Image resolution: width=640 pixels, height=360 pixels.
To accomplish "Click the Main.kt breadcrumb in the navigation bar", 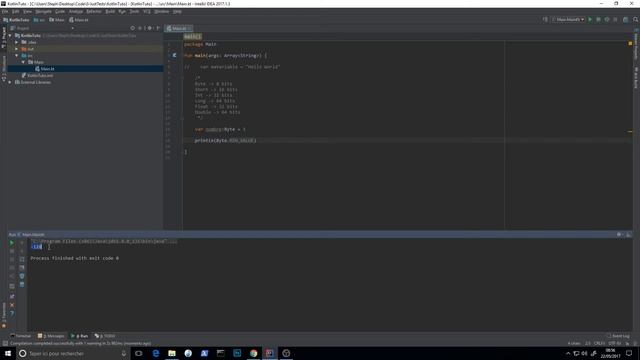I will click(x=79, y=20).
